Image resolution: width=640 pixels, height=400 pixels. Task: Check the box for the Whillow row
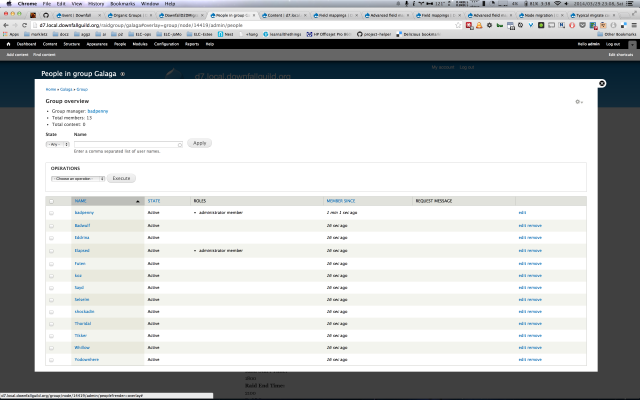click(51, 348)
